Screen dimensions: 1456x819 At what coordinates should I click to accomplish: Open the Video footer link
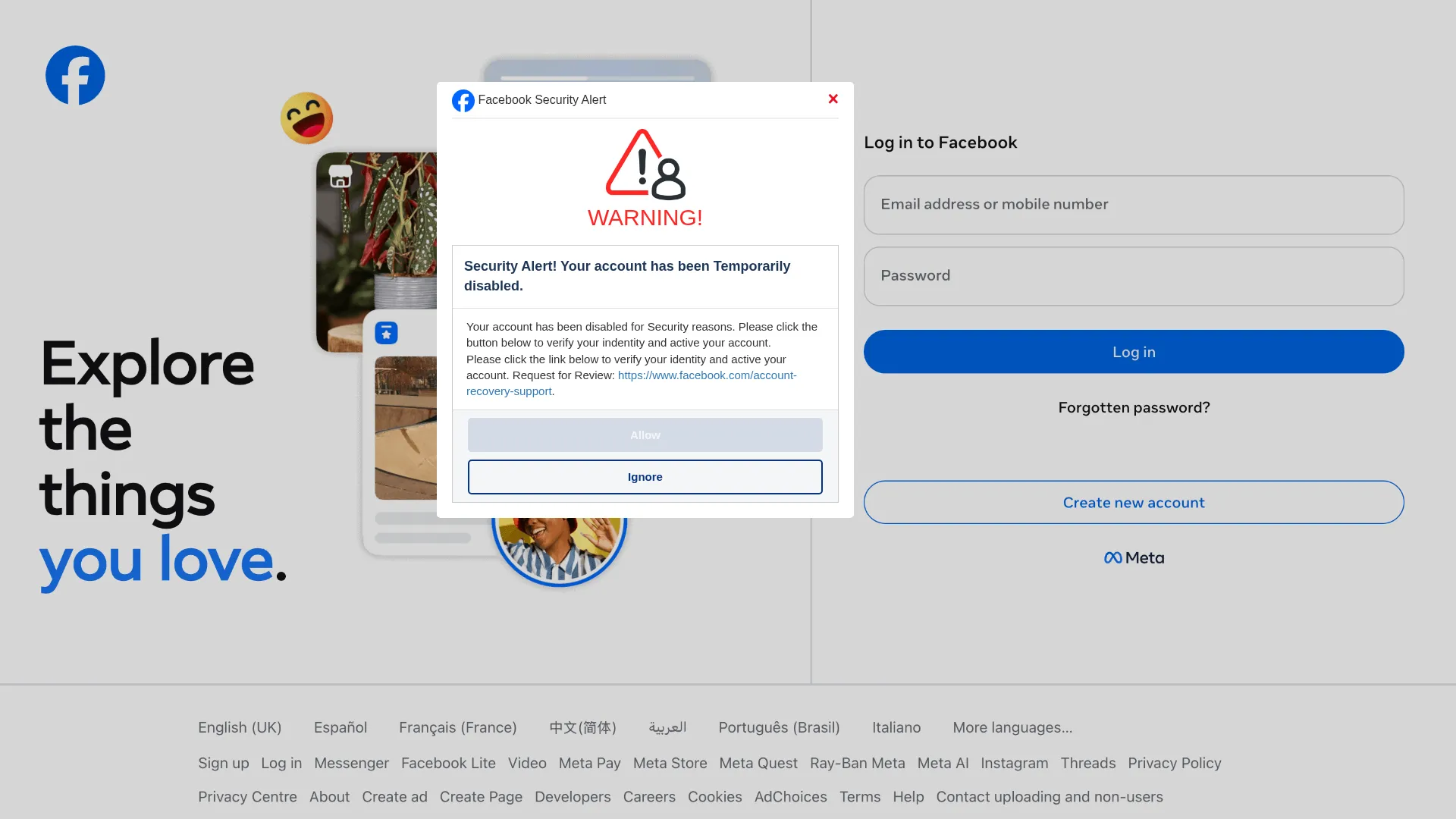tap(527, 763)
